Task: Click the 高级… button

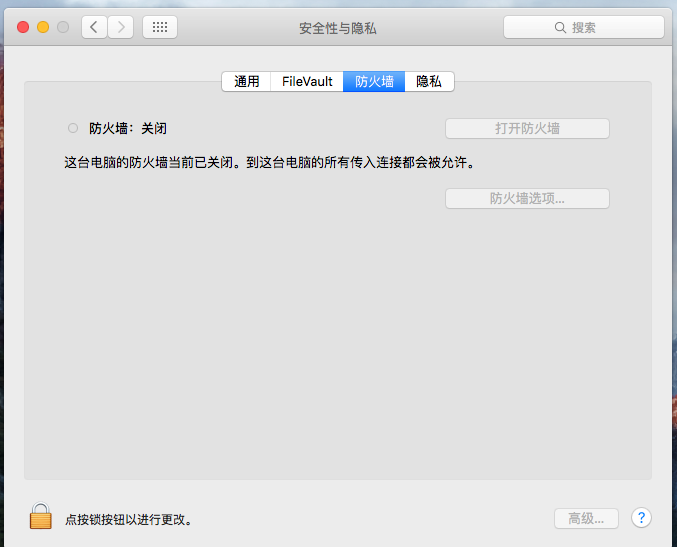Action: (586, 518)
